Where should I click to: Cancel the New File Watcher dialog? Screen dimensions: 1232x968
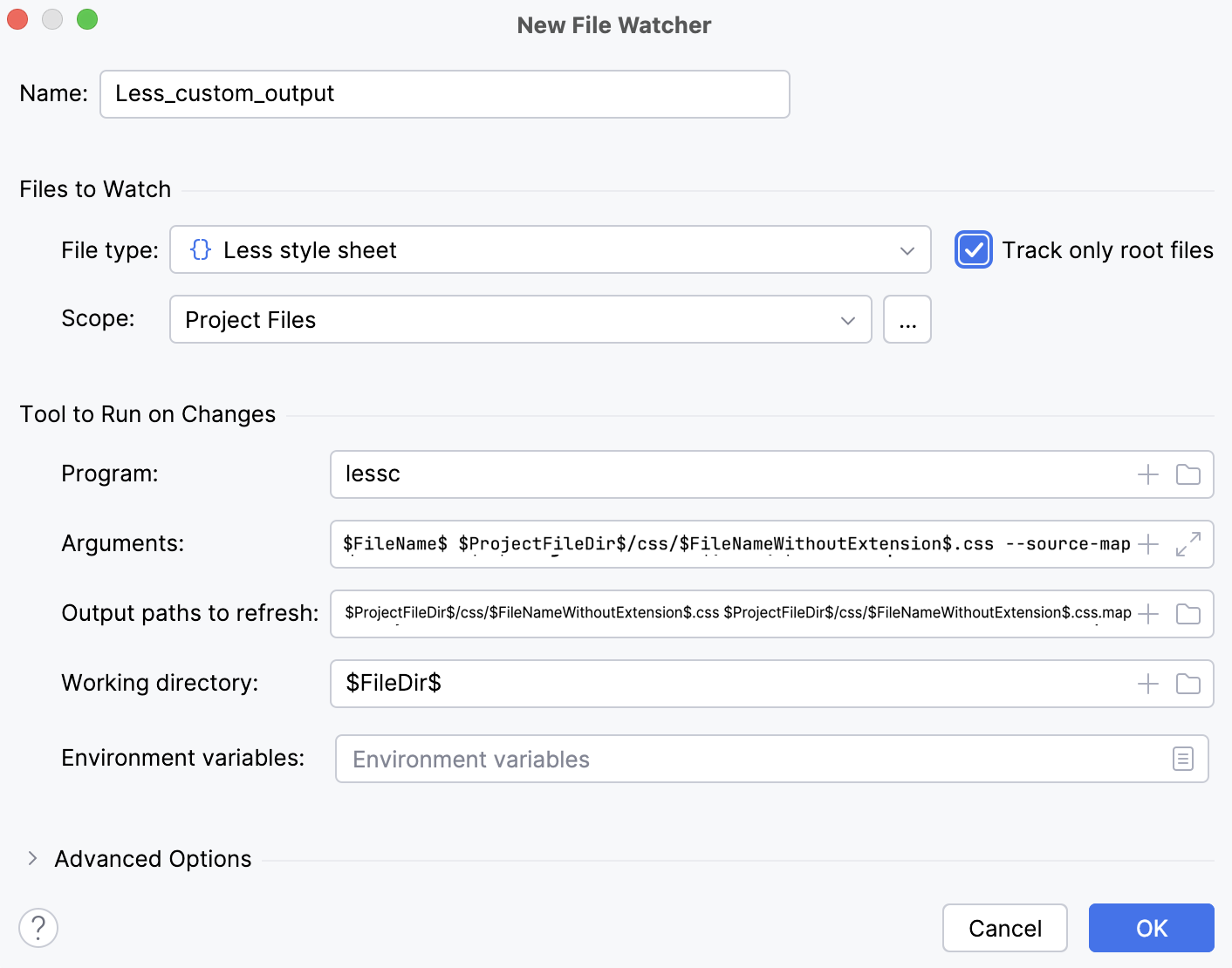pos(1004,928)
